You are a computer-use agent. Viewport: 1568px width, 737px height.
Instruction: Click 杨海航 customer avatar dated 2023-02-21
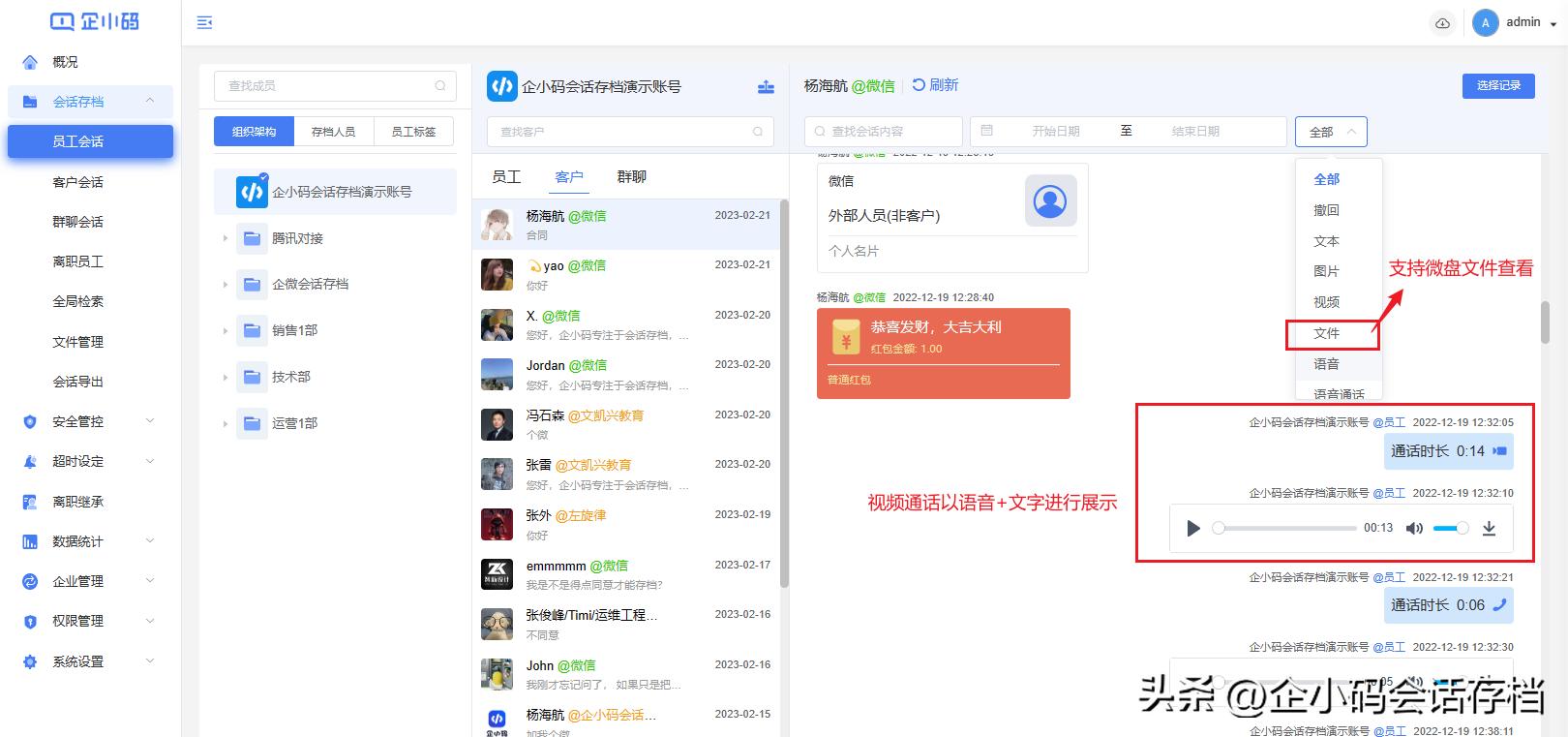[498, 225]
